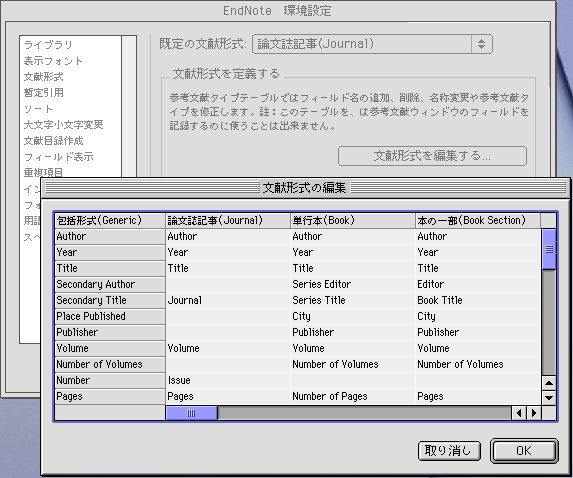Viewport: 573px width, 478px height.
Task: Click the Book Title cell
Action: pyautogui.click(x=478, y=300)
